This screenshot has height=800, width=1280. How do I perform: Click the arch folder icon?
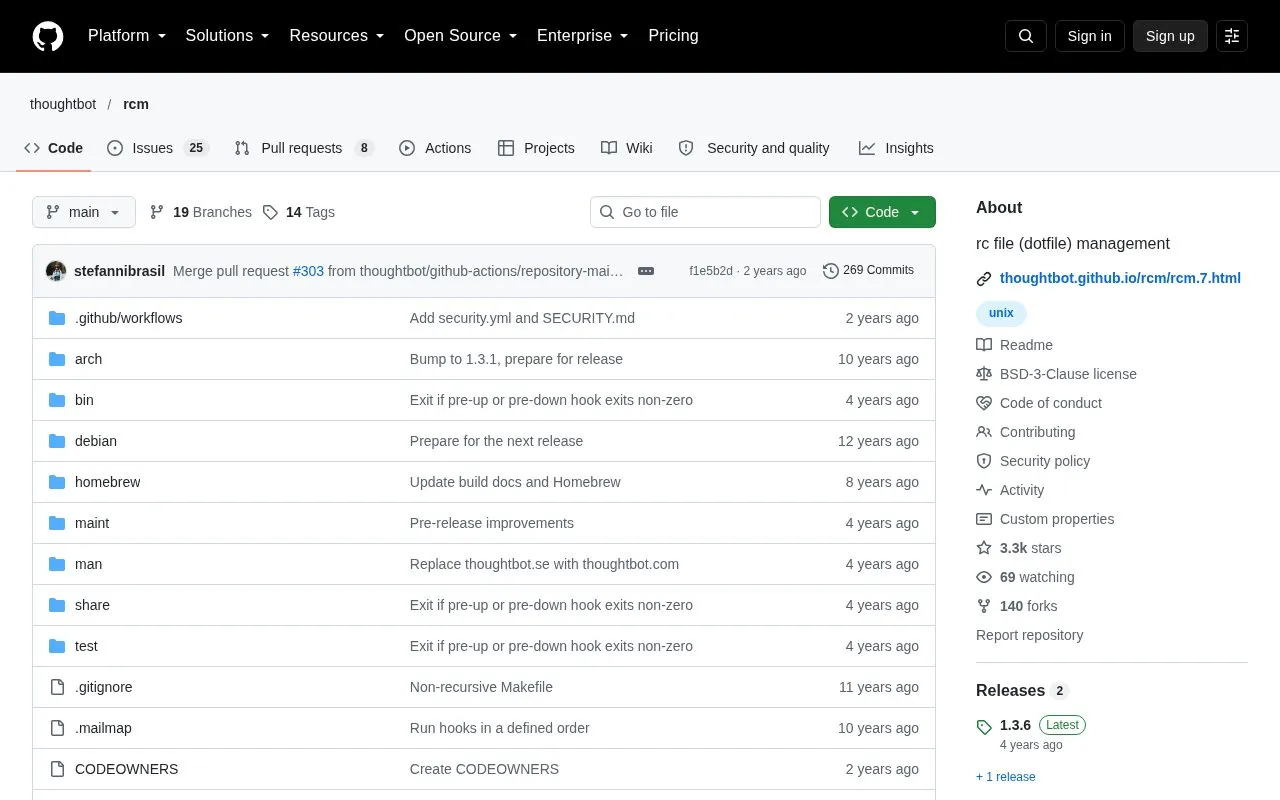click(x=57, y=359)
